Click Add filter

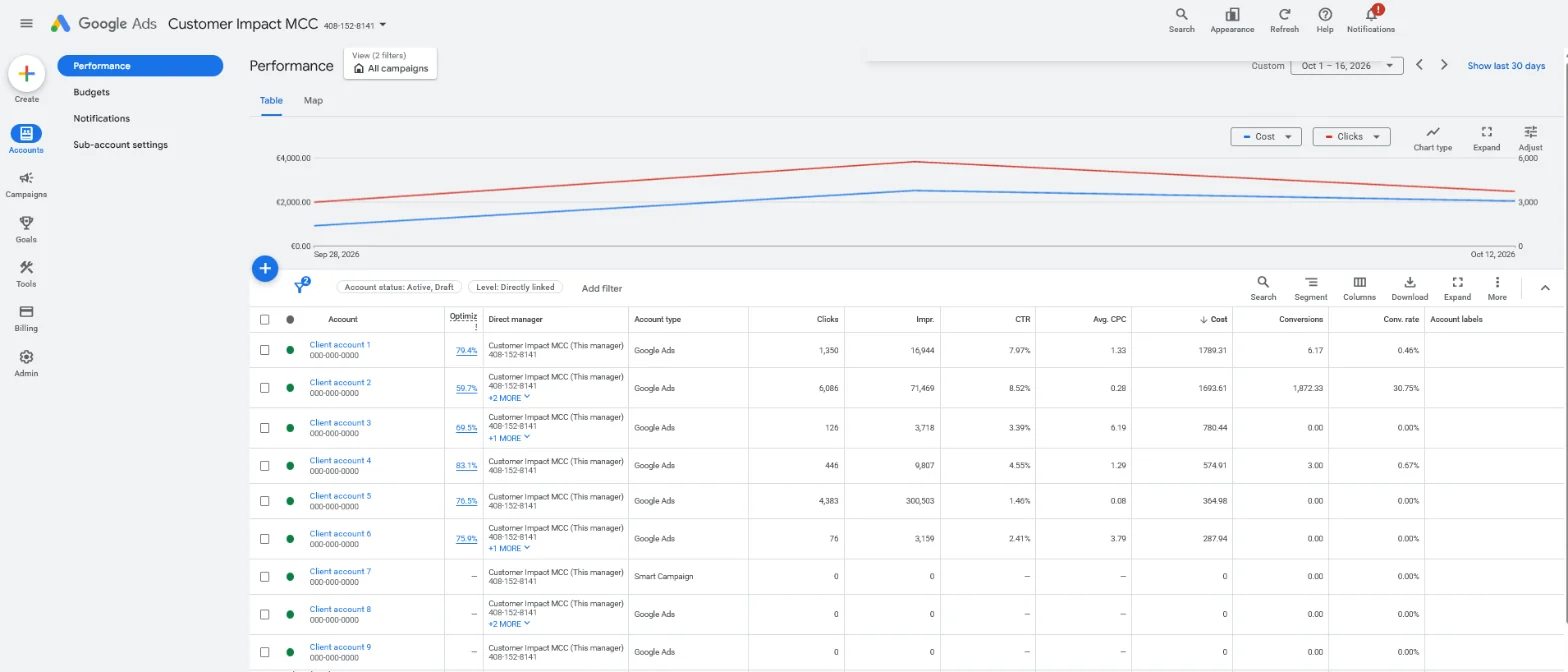602,288
